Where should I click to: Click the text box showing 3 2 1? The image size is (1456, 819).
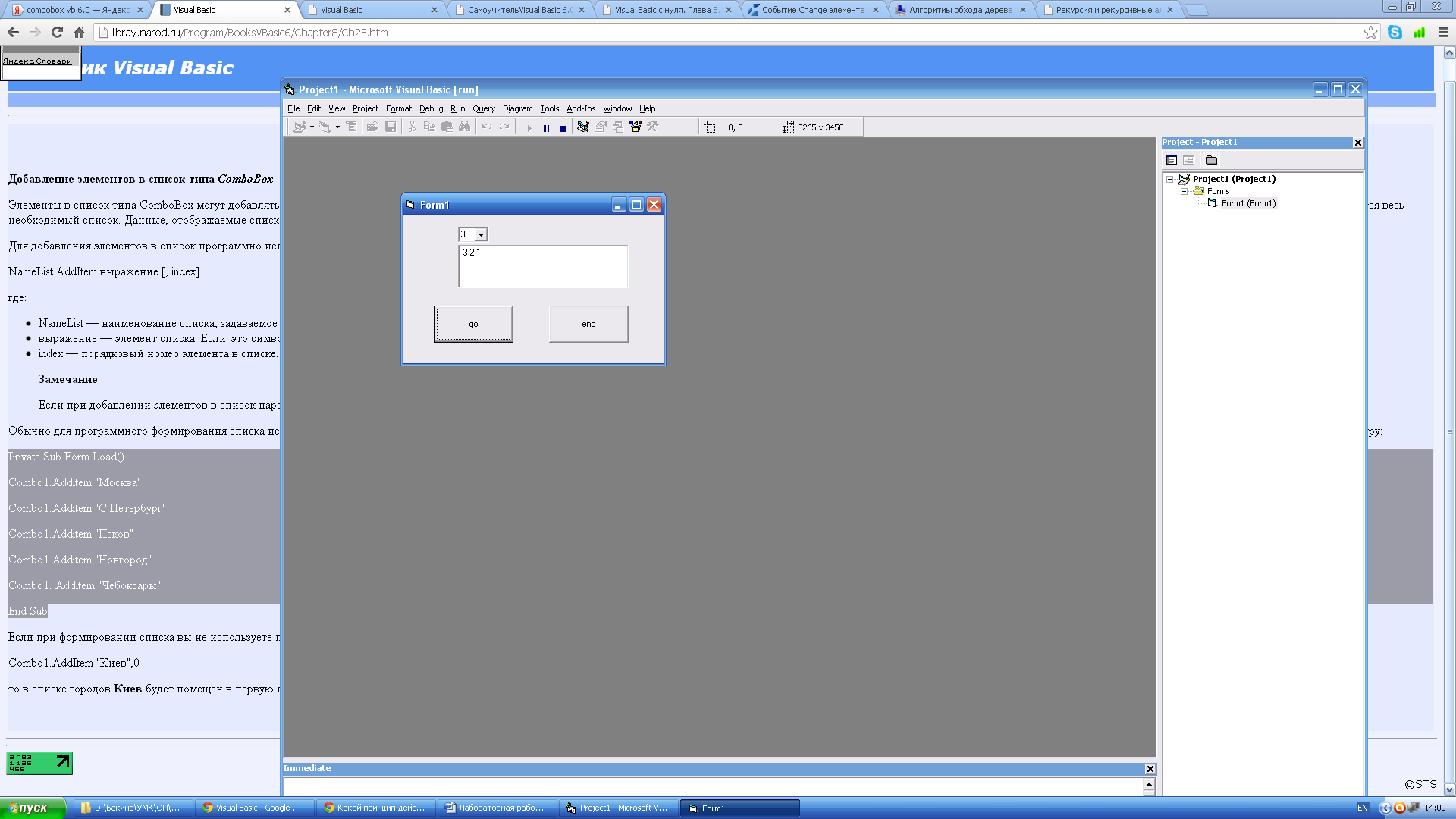click(543, 266)
